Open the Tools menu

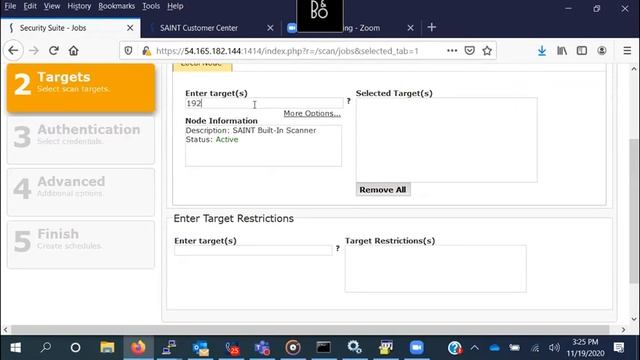coord(151,6)
